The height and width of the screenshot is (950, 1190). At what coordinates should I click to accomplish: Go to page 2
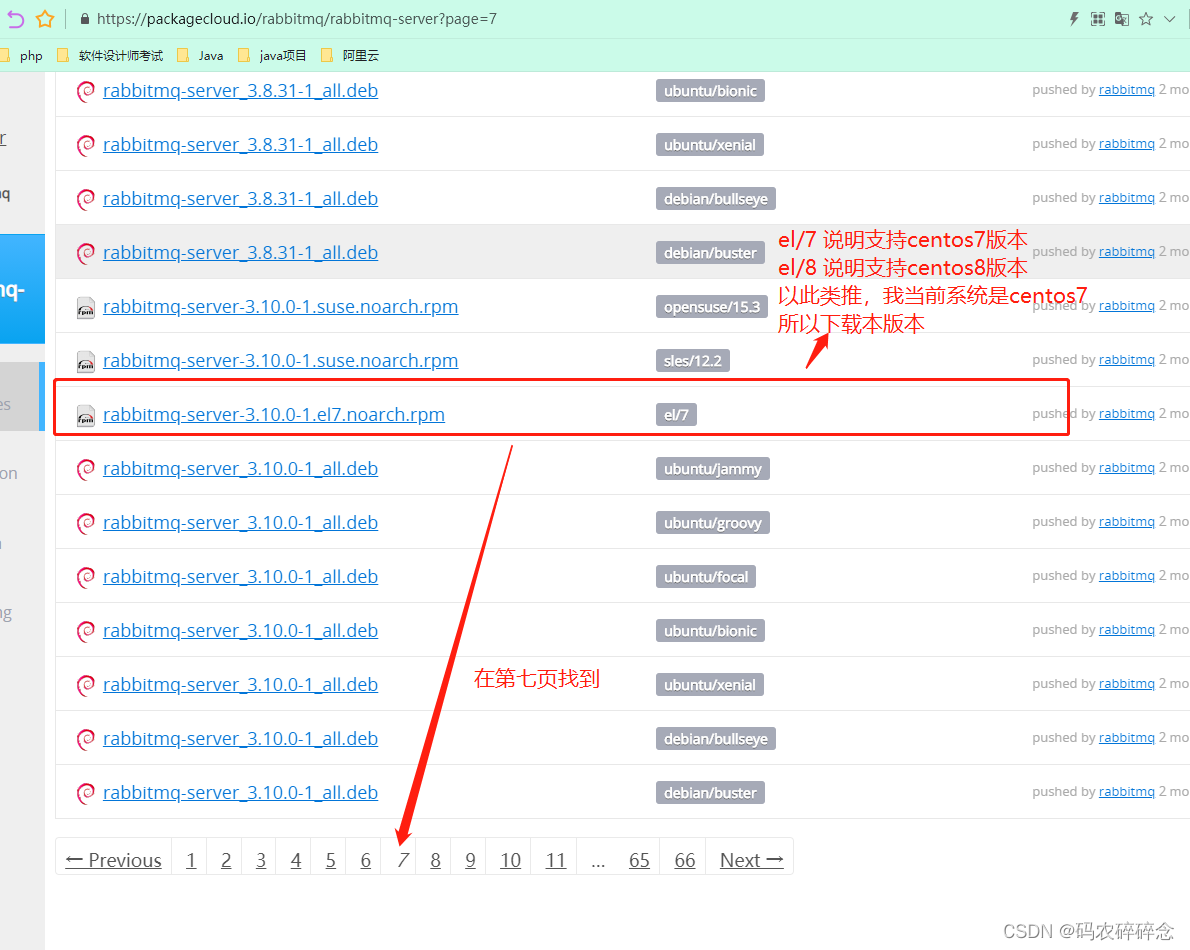(226, 860)
